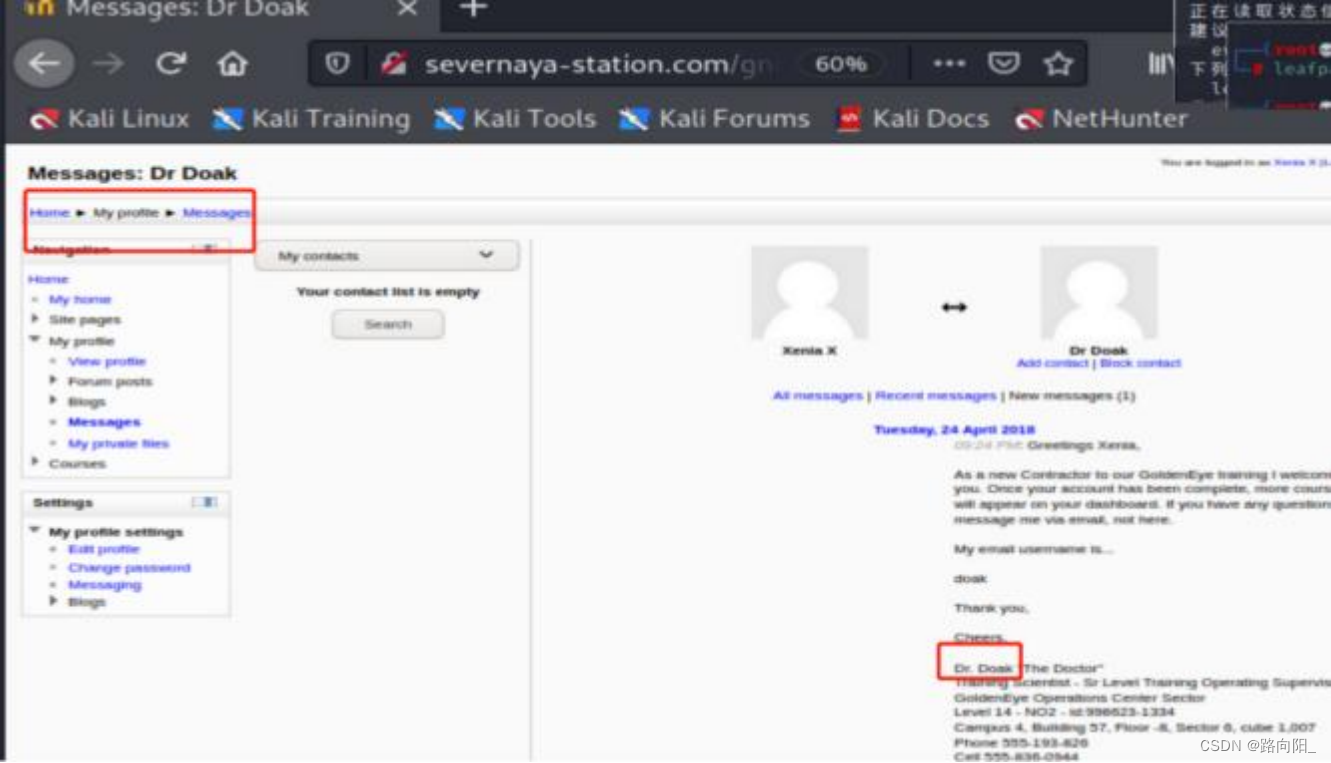Open Edit profile in Settings
This screenshot has width=1331, height=763.
point(104,550)
